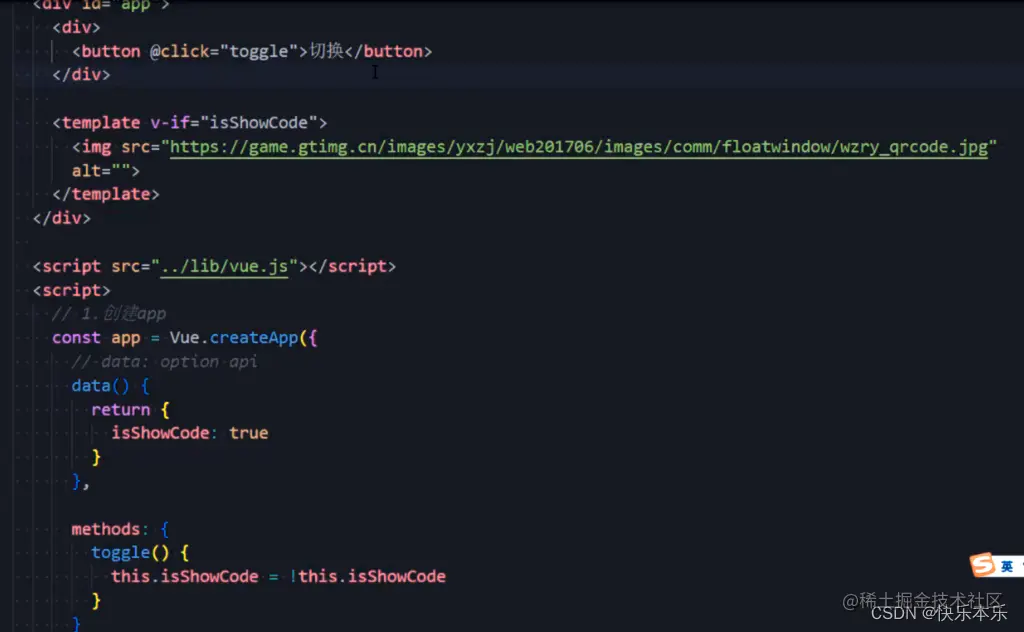Click the Sogou input method S icon
Image resolution: width=1024 pixels, height=632 pixels.
click(982, 565)
